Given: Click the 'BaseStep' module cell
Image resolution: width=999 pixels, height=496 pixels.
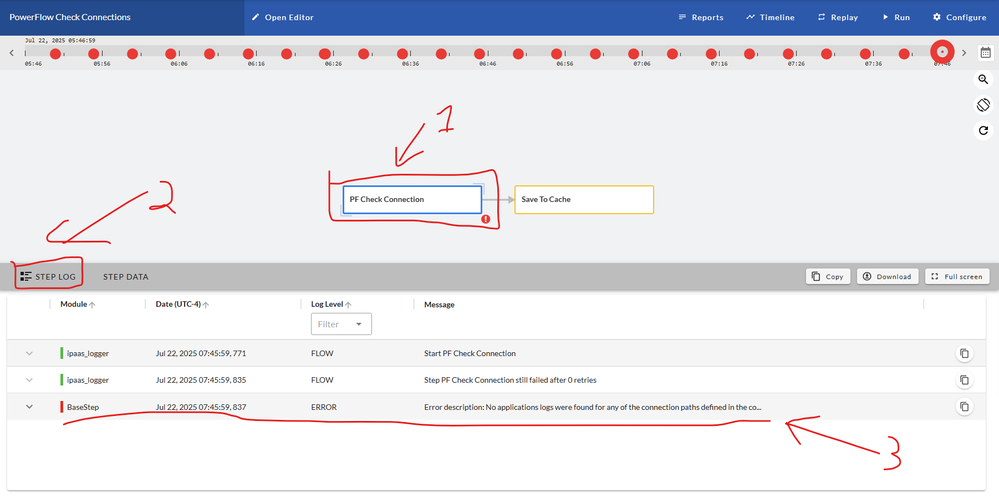Looking at the screenshot, I should tap(83, 407).
